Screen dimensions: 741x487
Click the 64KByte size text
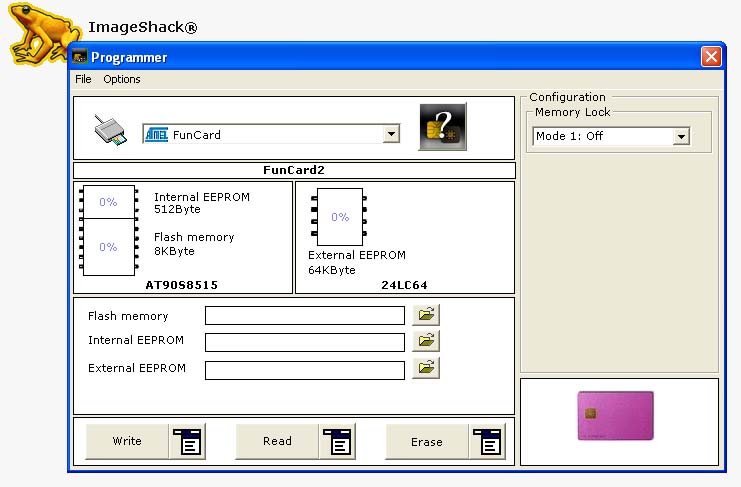click(x=332, y=270)
